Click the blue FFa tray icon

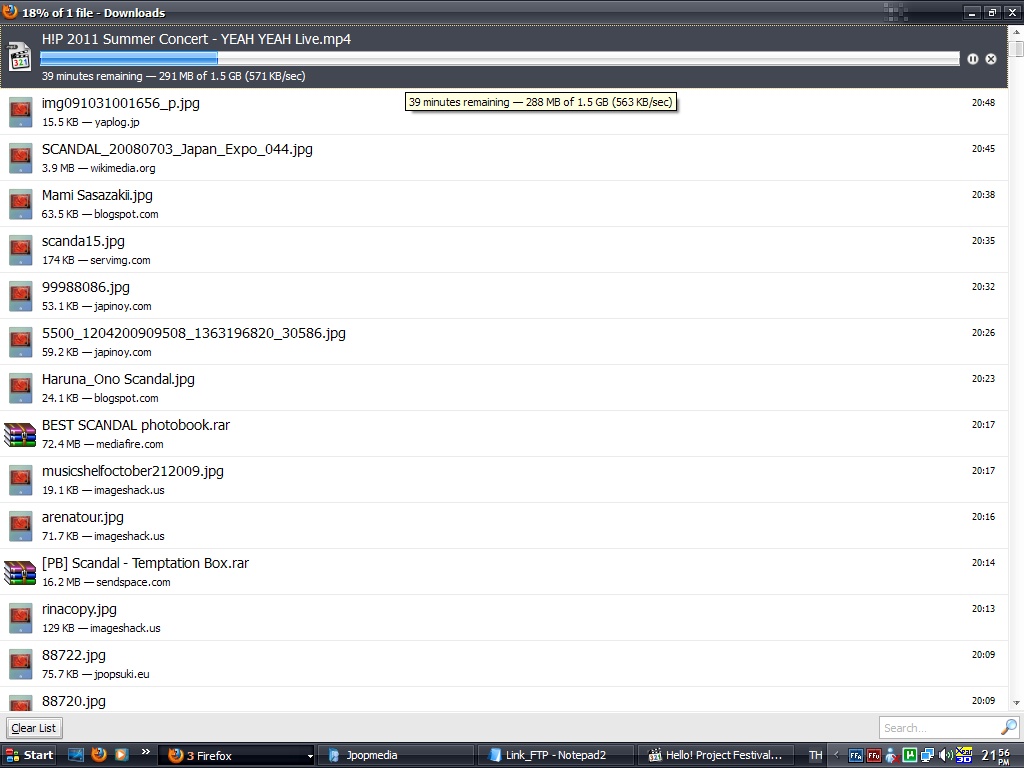(x=856, y=756)
